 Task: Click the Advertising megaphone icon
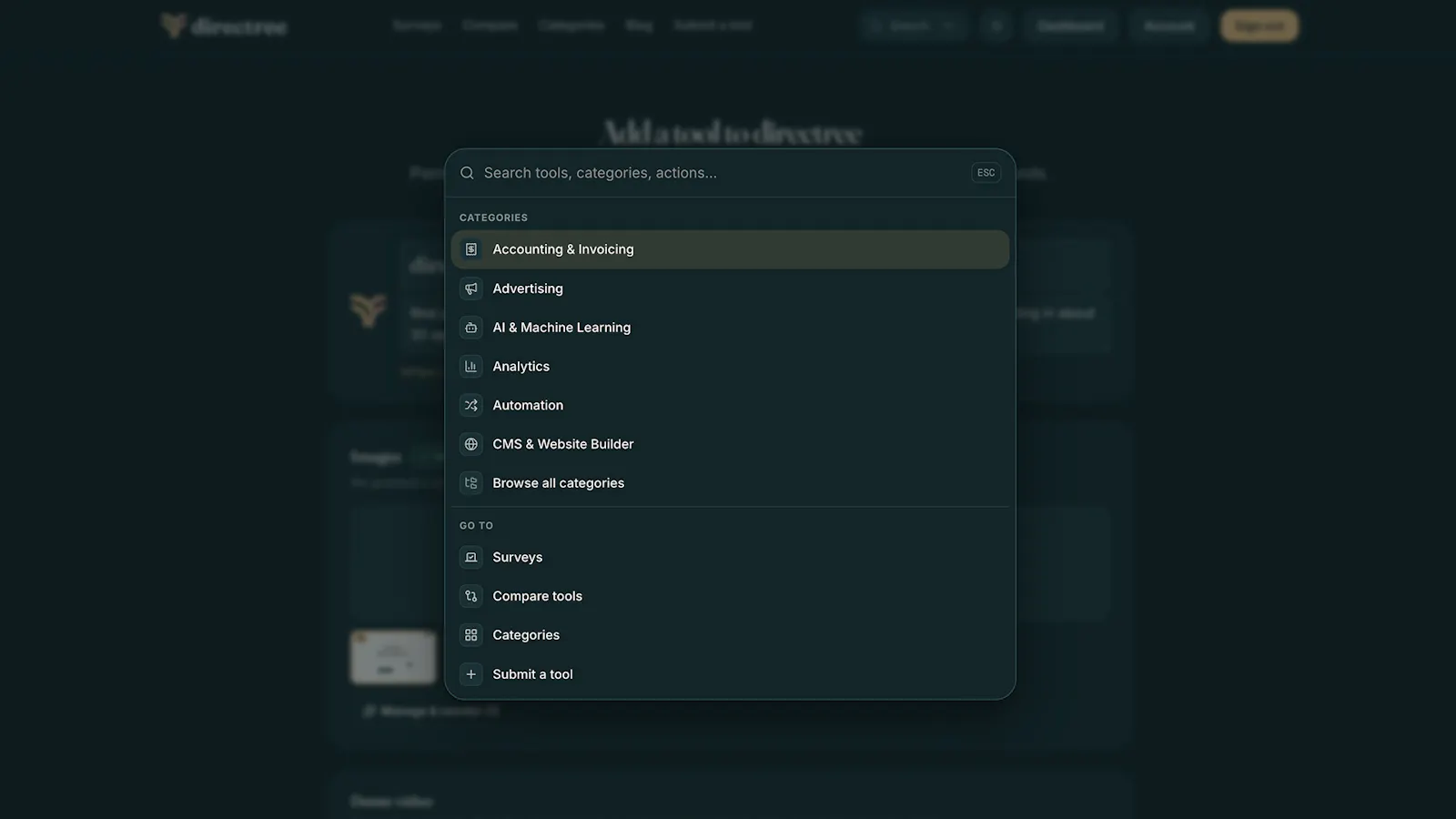(x=471, y=288)
